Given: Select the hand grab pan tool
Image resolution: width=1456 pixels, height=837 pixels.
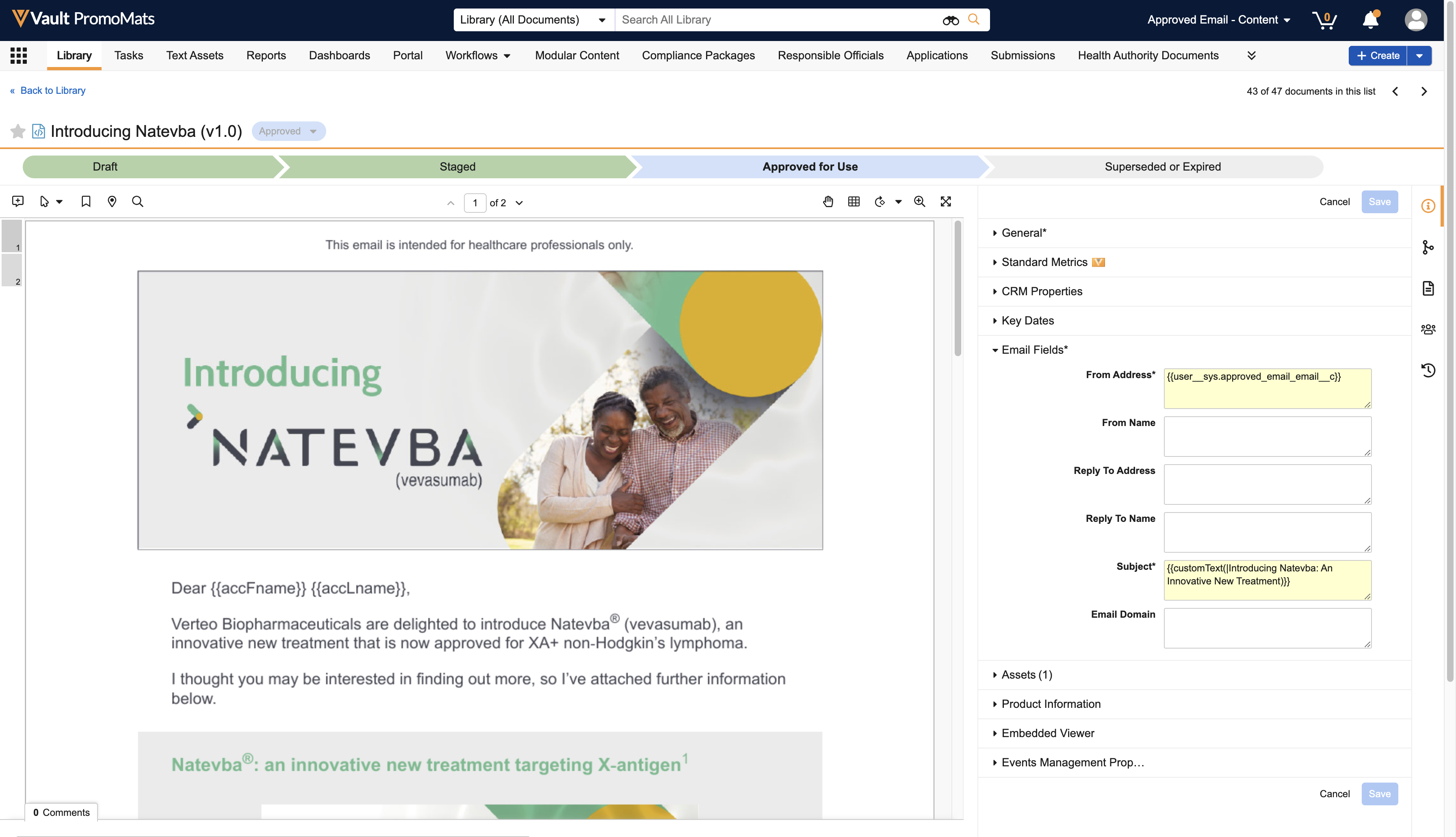Looking at the screenshot, I should coord(828,201).
